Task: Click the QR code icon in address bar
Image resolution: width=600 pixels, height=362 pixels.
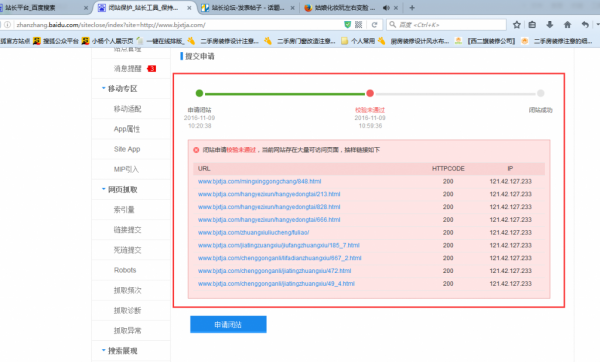Action: (x=358, y=25)
